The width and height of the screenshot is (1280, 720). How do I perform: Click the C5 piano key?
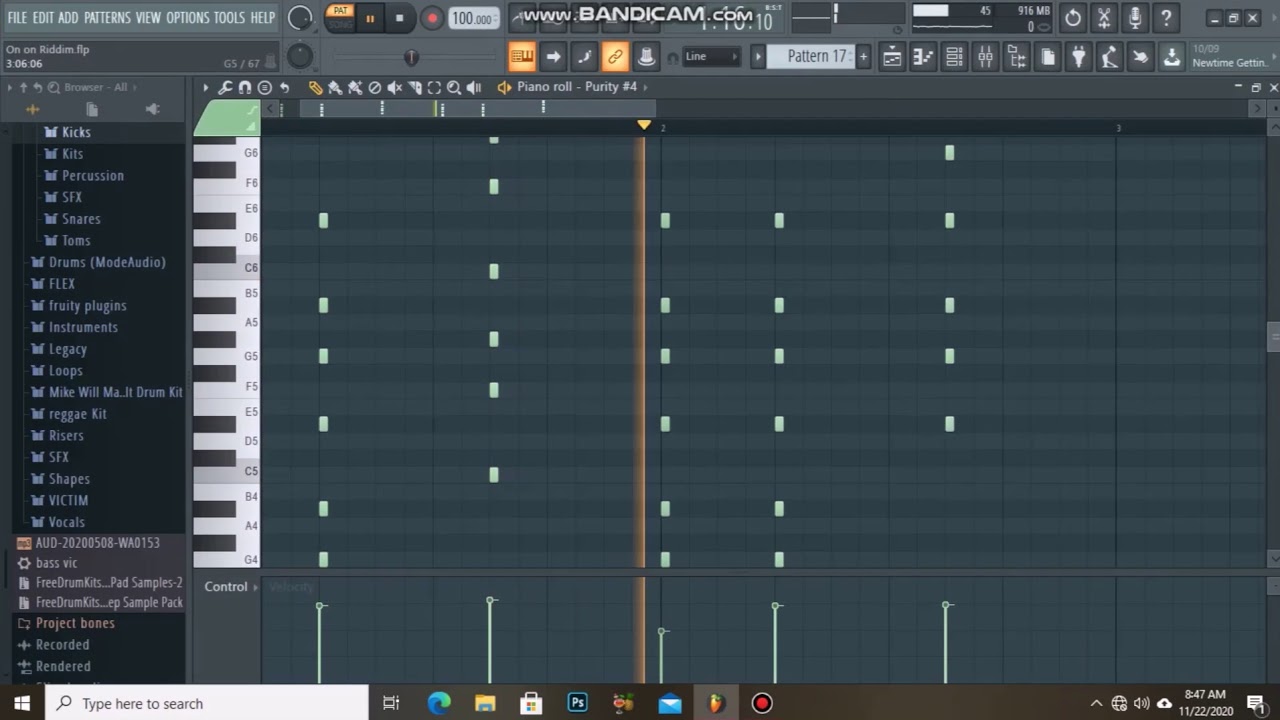tap(227, 471)
